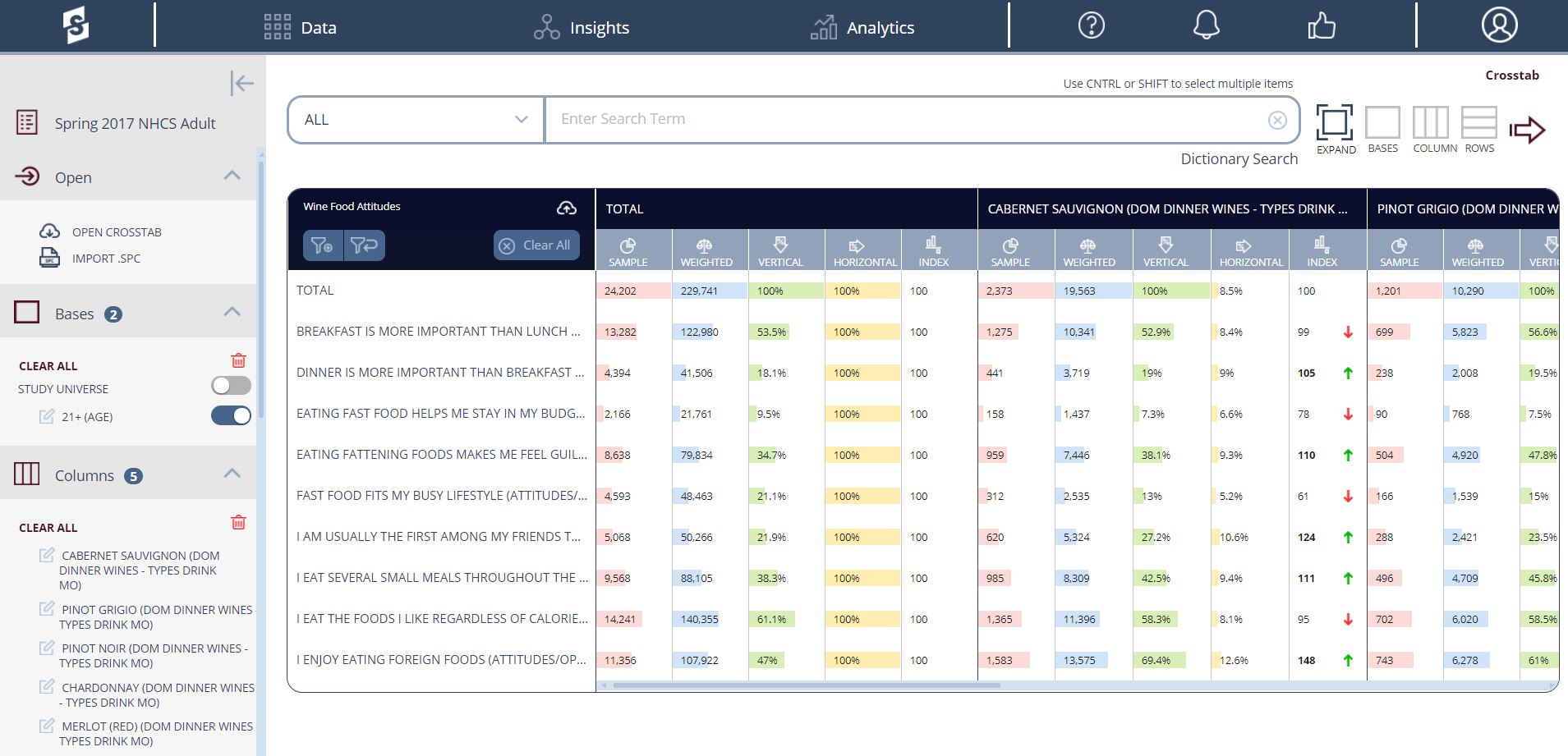Click the thumbs up feedback icon

pyautogui.click(x=1321, y=26)
